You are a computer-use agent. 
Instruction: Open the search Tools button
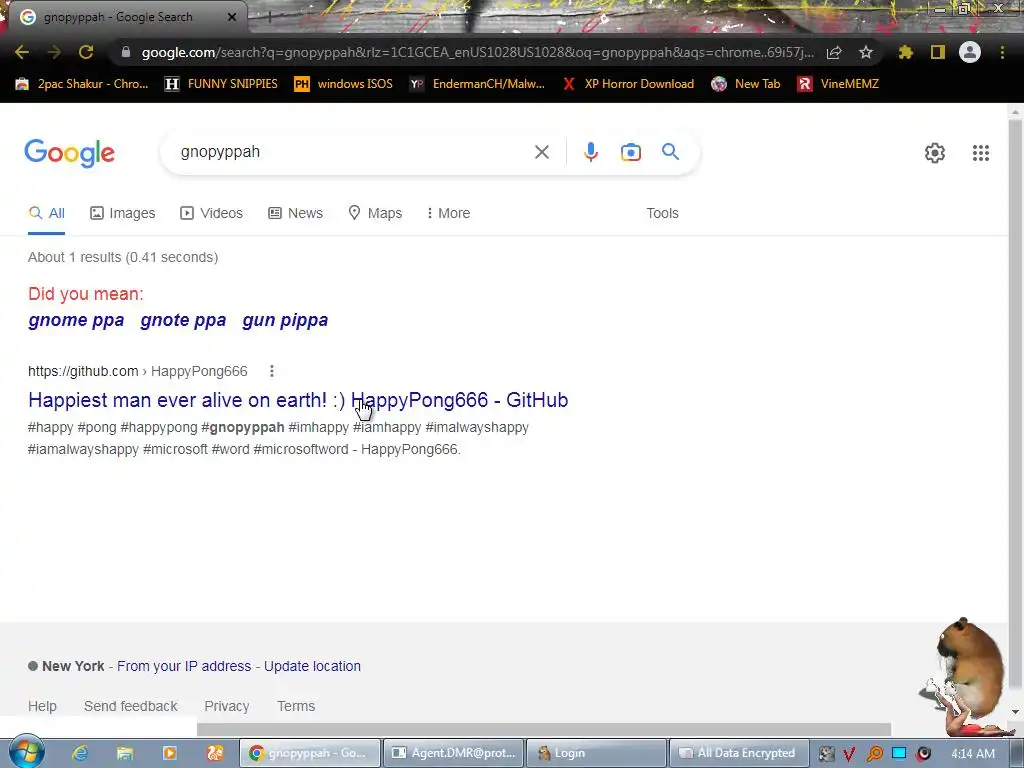click(662, 213)
